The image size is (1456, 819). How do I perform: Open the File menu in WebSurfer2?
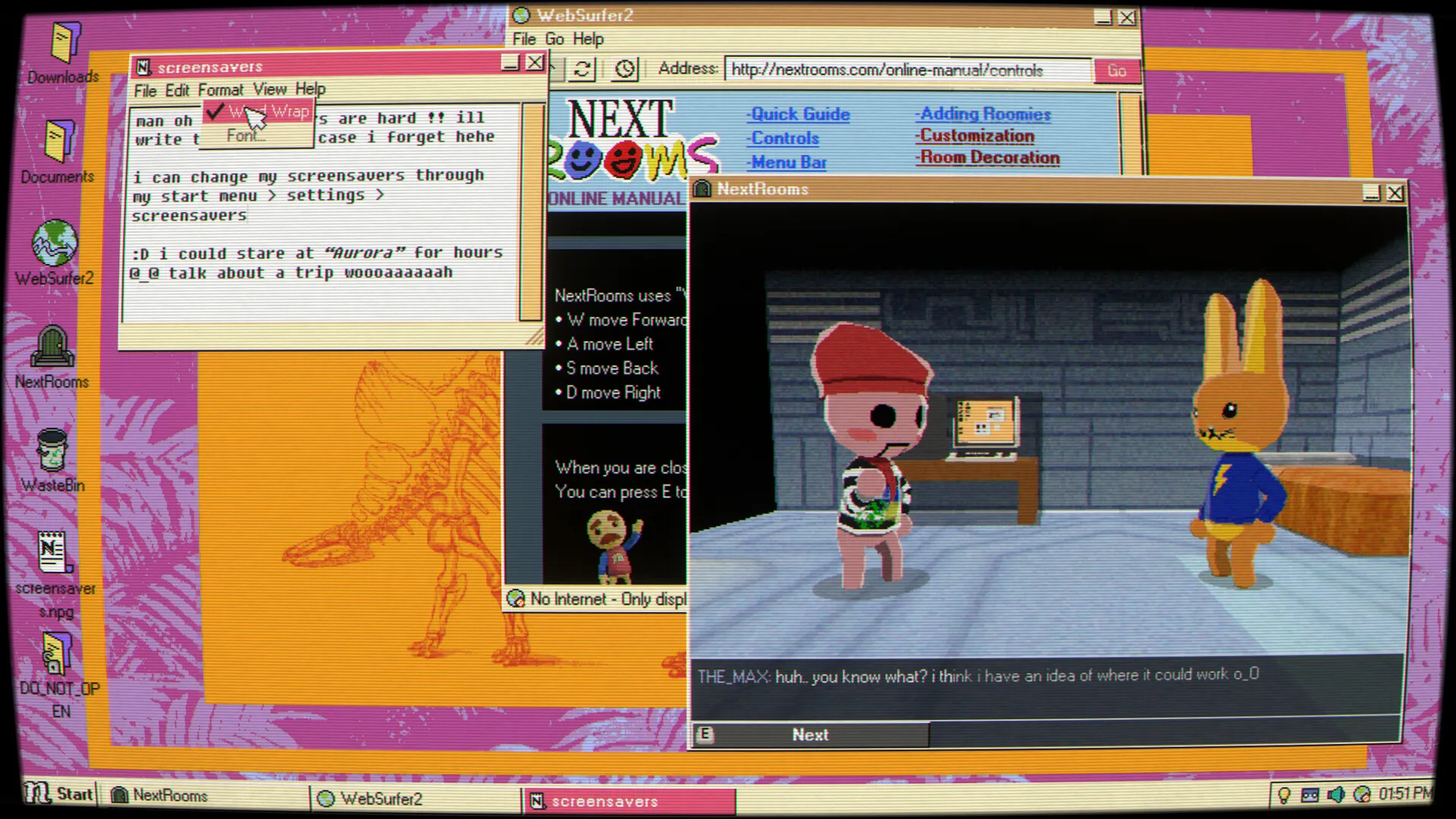[x=524, y=39]
